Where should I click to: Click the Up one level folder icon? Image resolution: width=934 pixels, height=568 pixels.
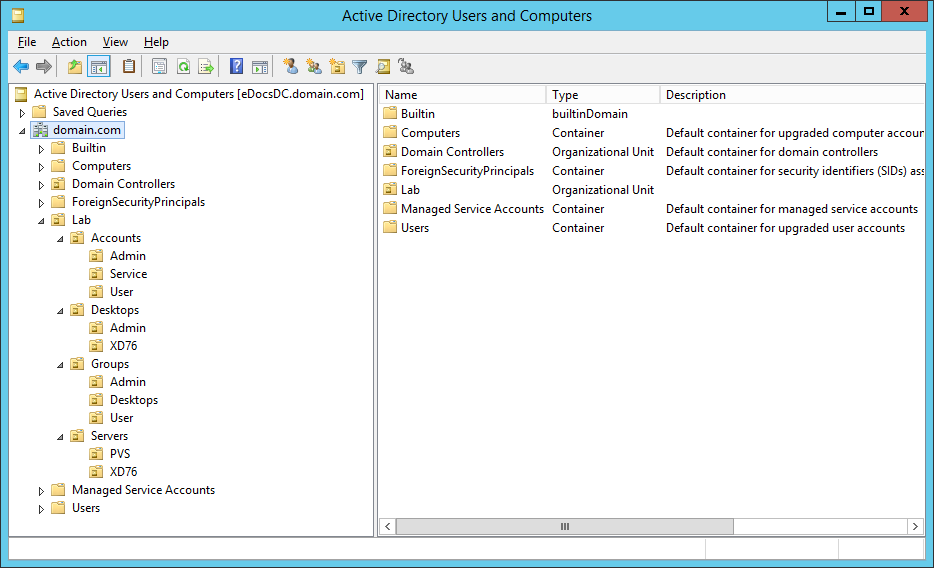tap(75, 67)
